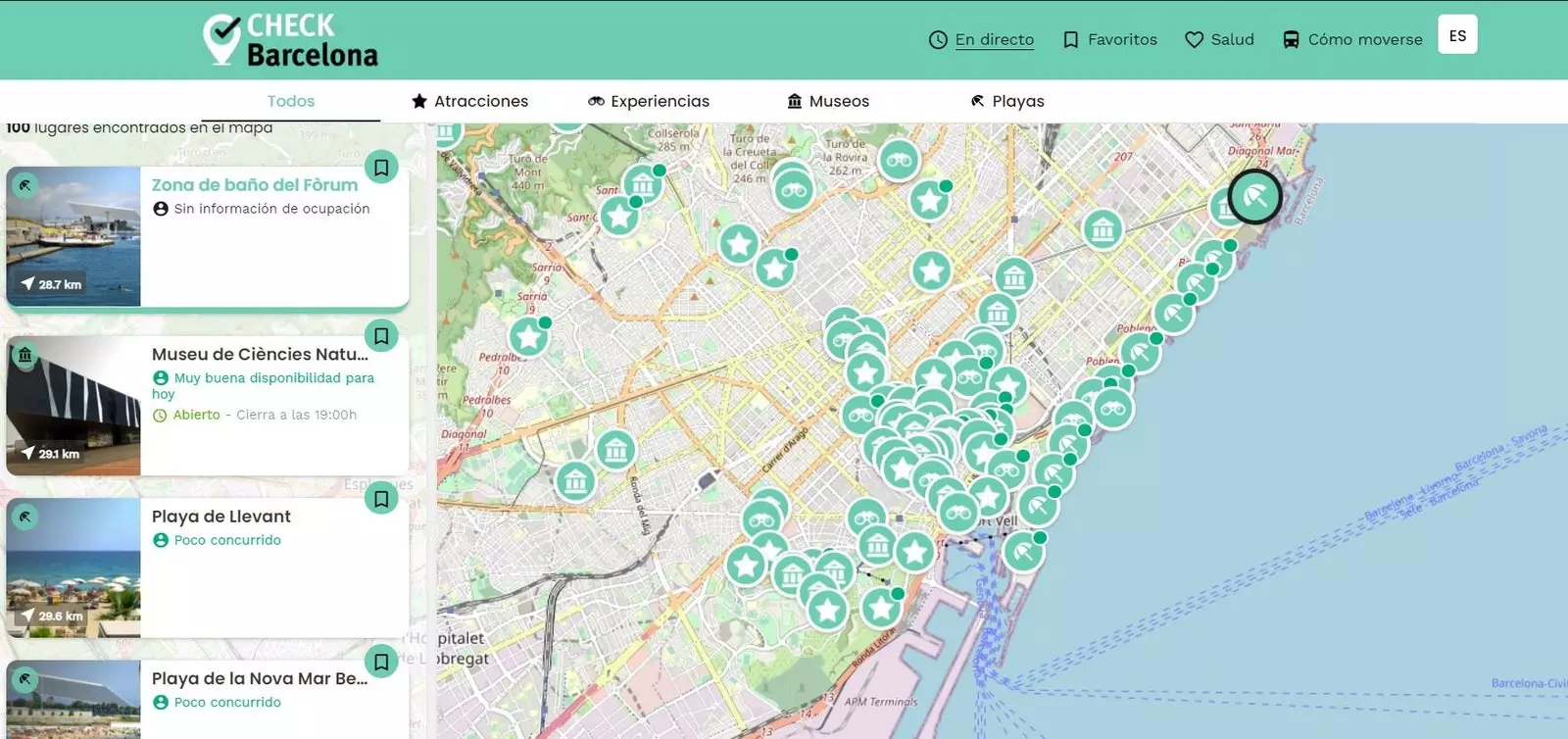Select umbrella icon in Playas tab

pos(977,101)
